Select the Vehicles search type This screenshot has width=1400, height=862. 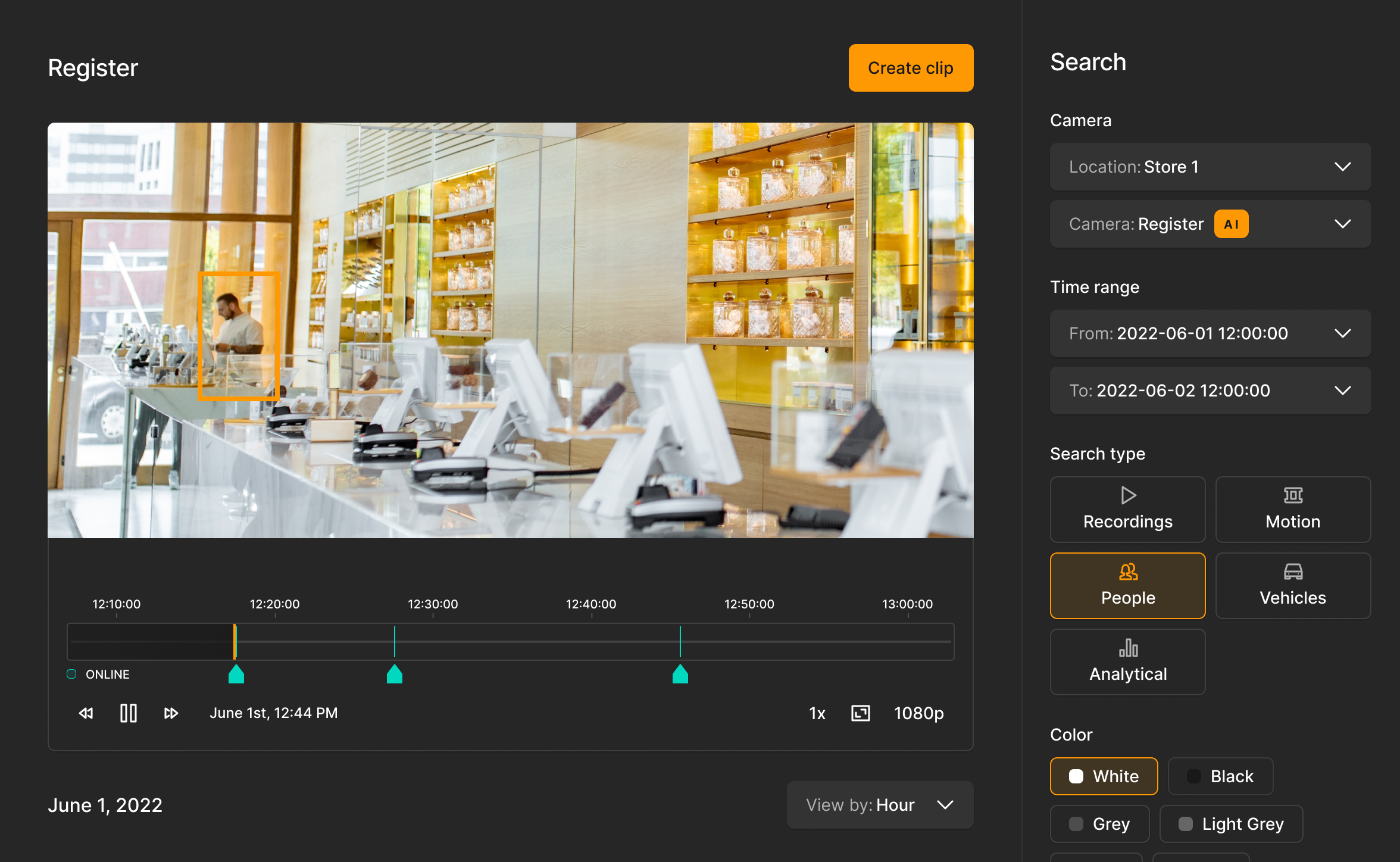point(1293,586)
